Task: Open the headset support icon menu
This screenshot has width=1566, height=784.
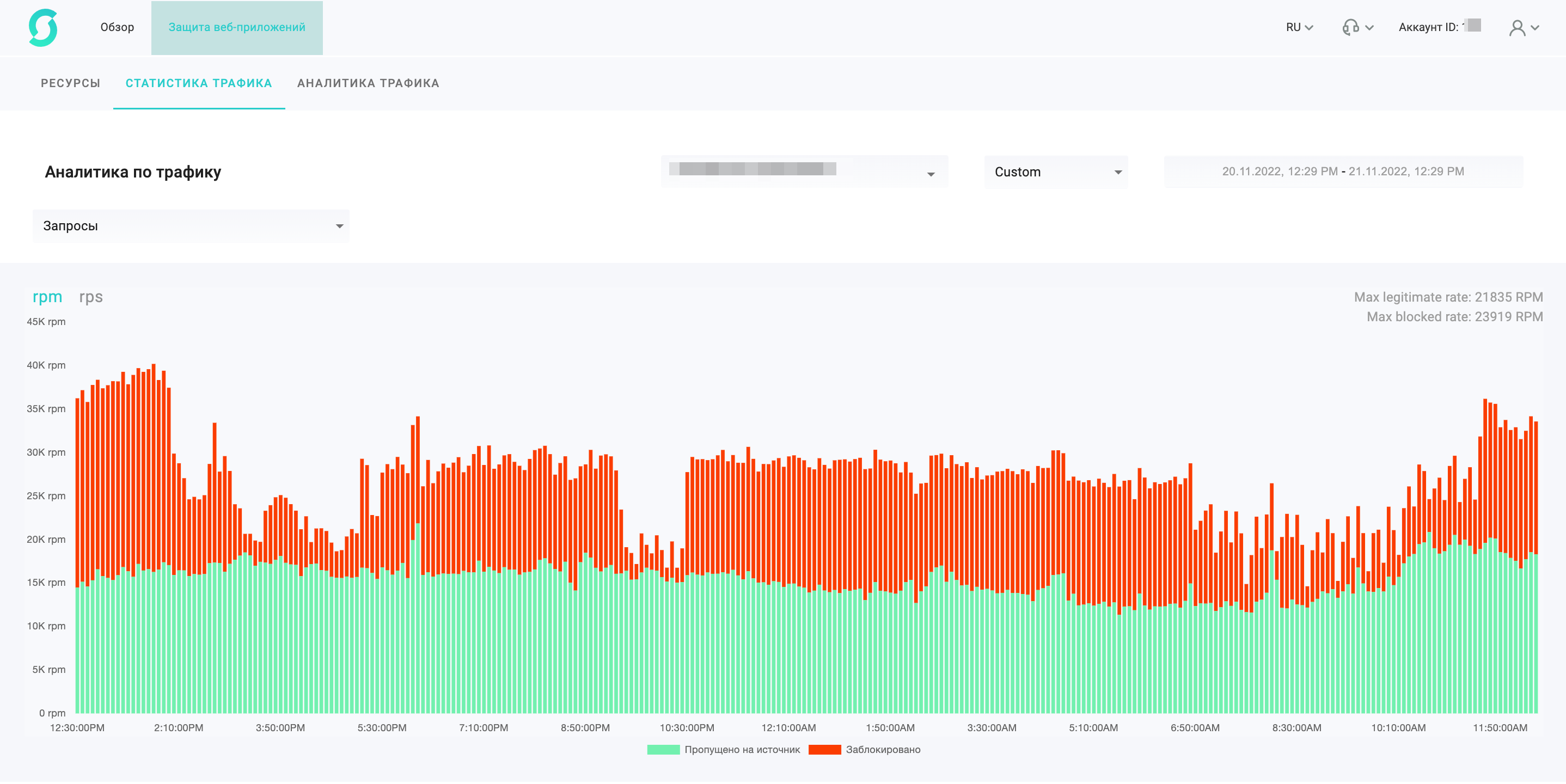Action: click(1350, 27)
